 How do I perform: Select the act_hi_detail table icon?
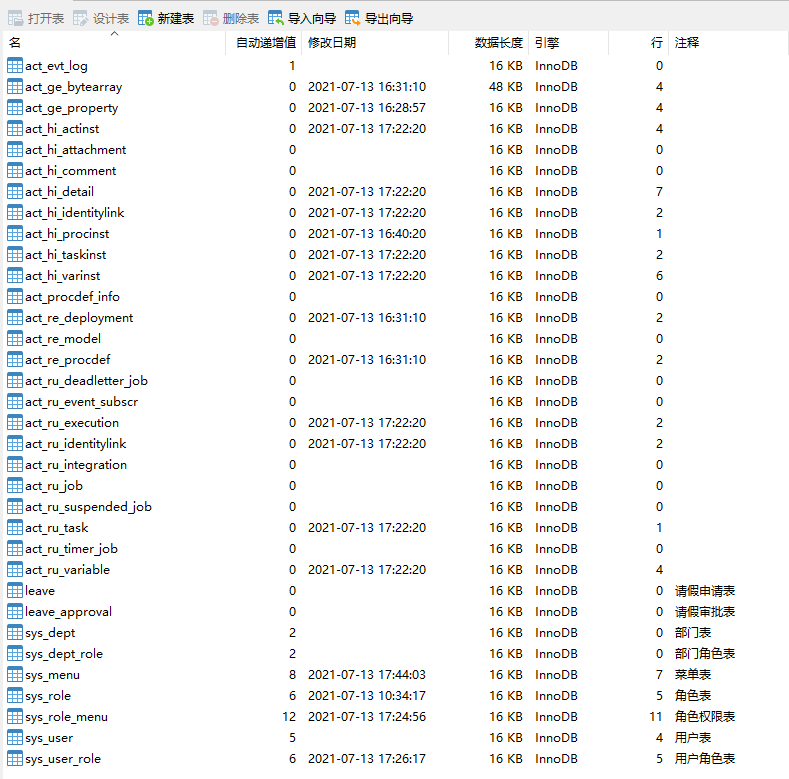click(x=15, y=191)
